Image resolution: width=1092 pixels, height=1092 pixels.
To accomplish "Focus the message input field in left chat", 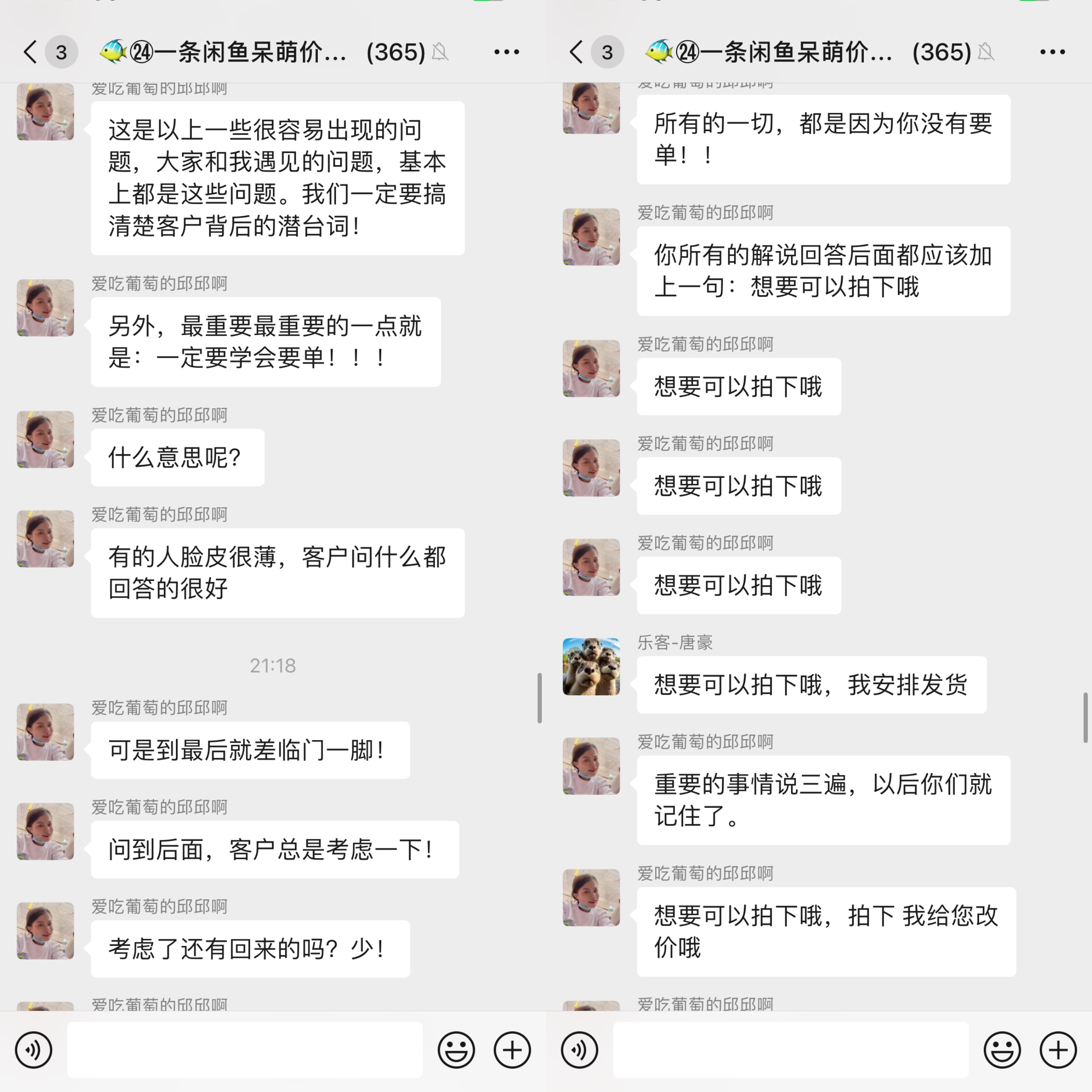I will click(245, 1050).
